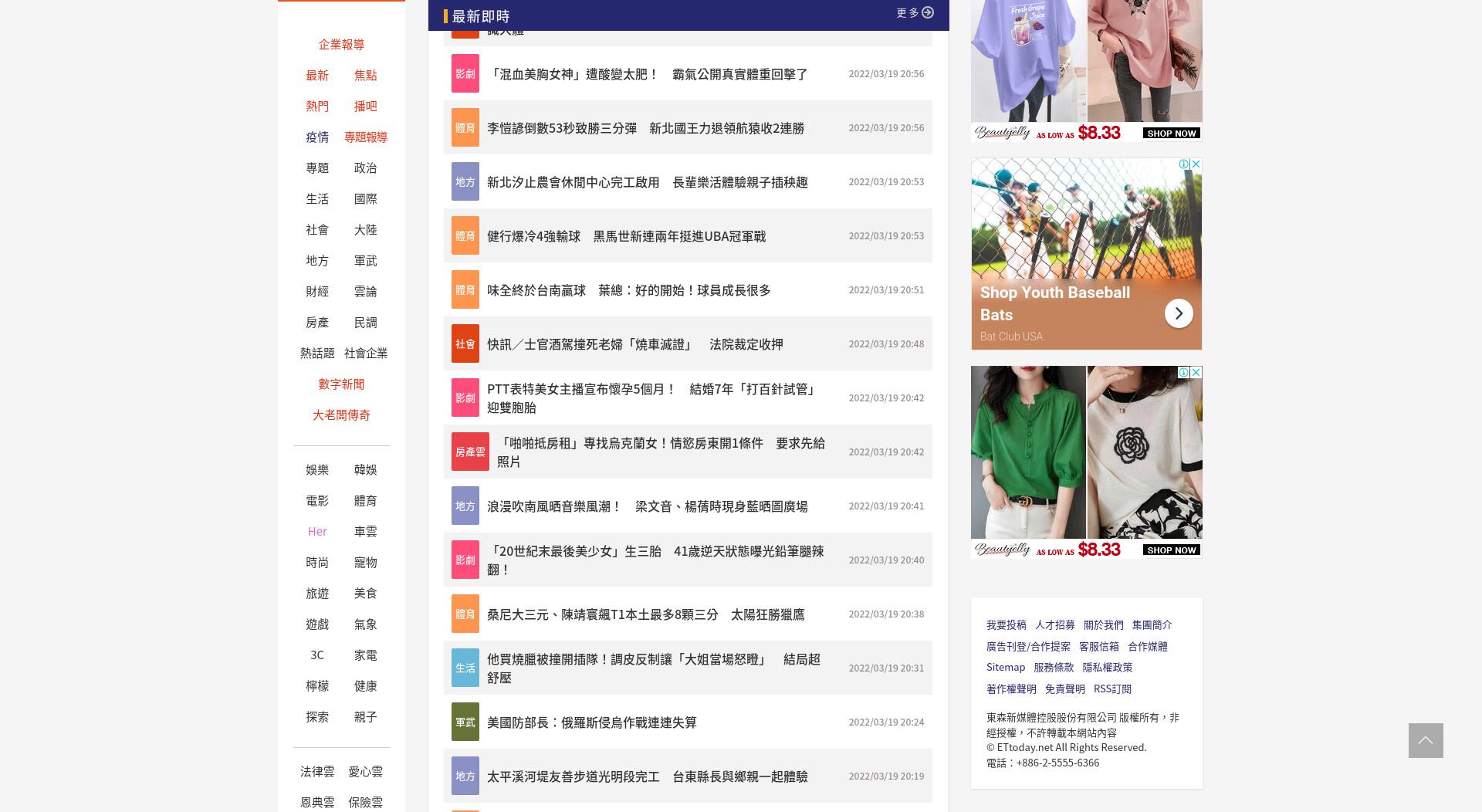Screen dimensions: 1482x812
Task: Go to 韓娛 category in sidebar
Action: 366,469
